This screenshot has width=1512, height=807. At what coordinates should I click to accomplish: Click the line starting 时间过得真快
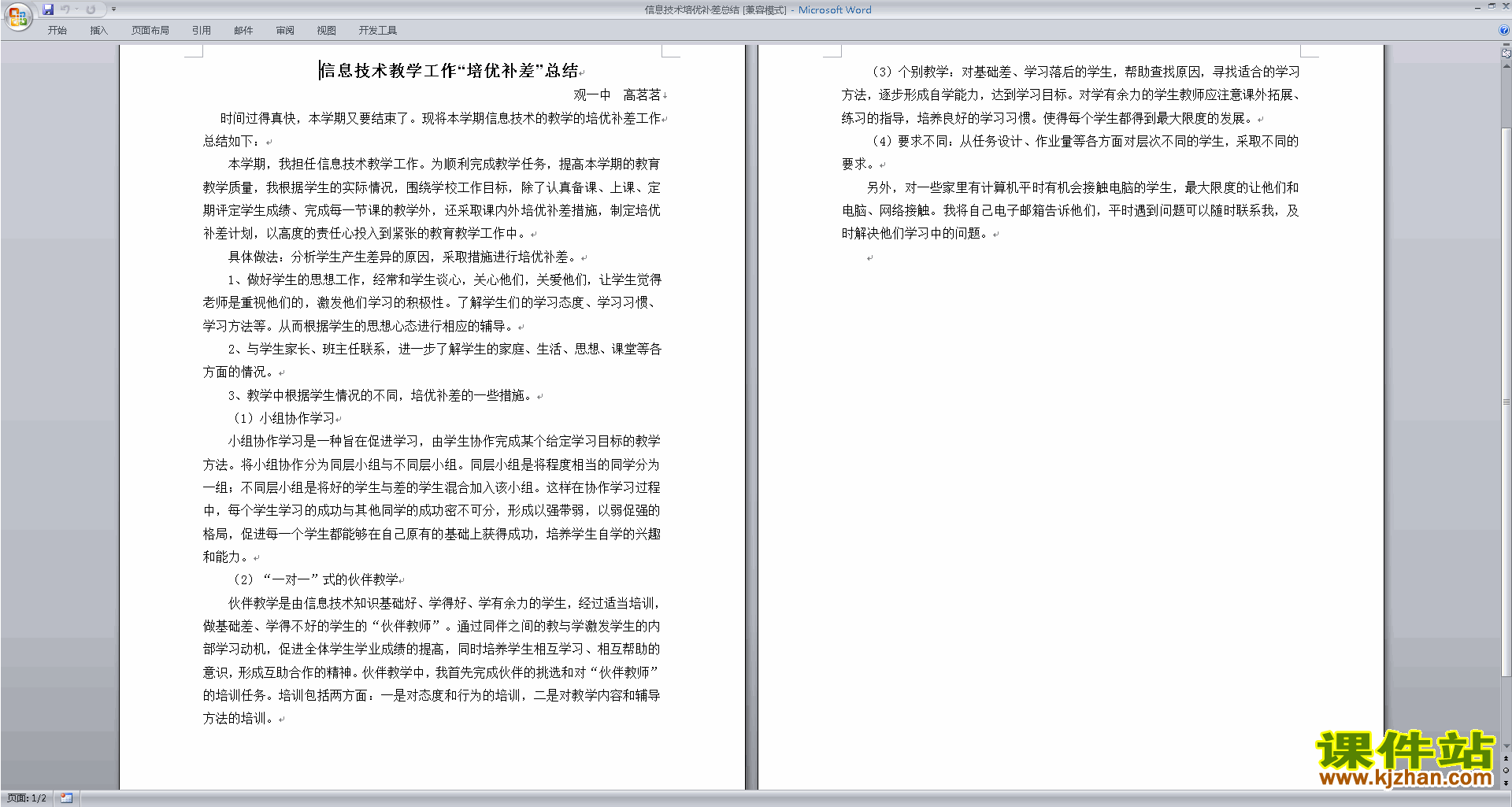point(440,118)
